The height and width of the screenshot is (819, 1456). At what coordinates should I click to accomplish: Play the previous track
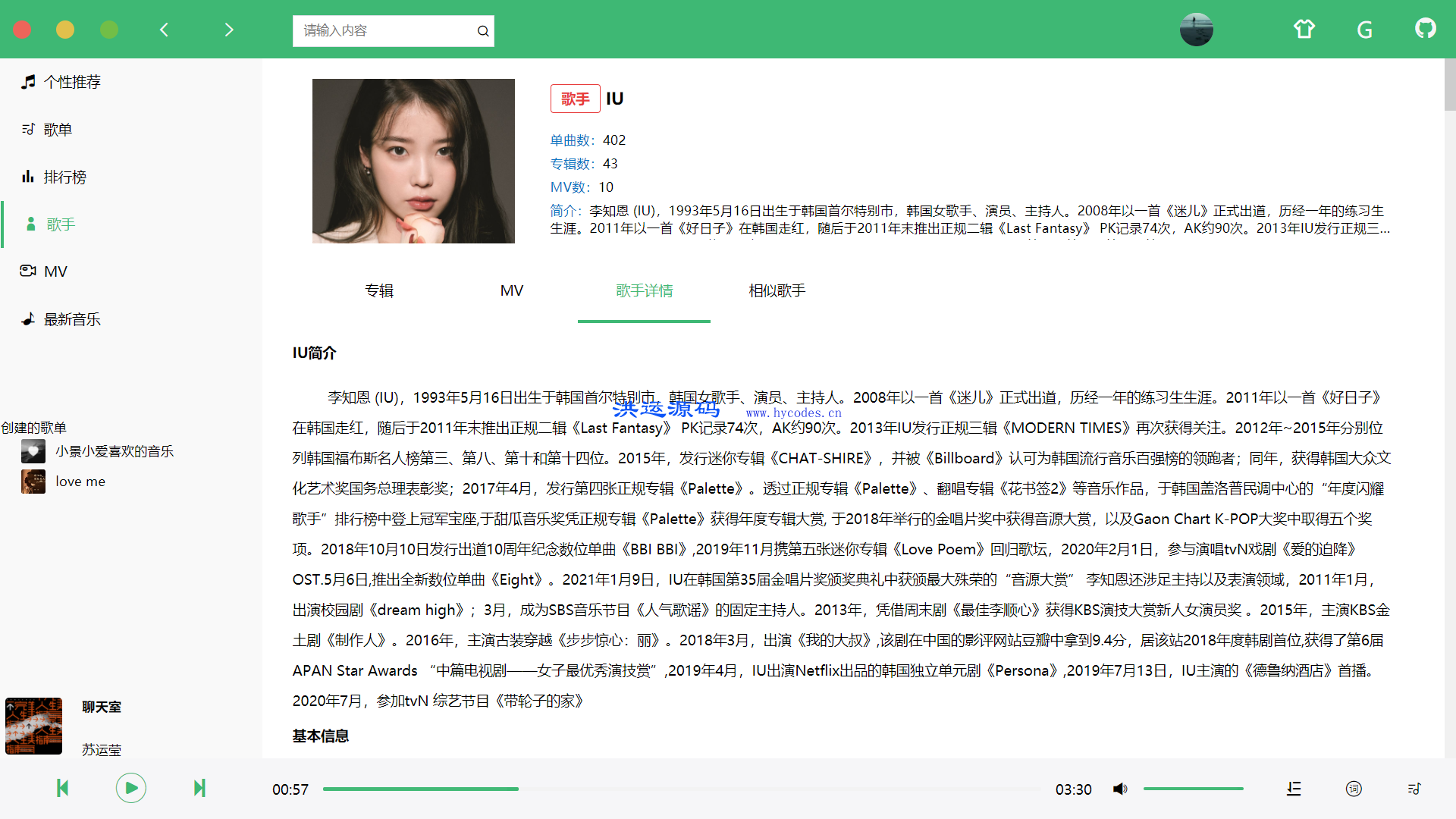63,789
